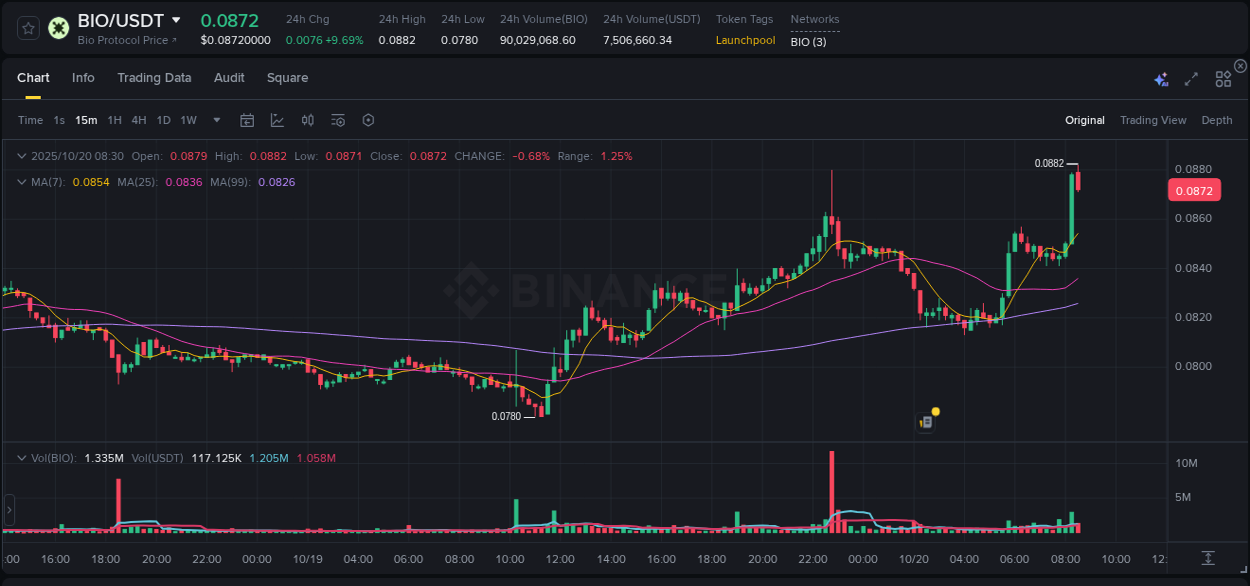Collapse the MA indicators row
Screen dimensions: 1250x586
(22, 181)
